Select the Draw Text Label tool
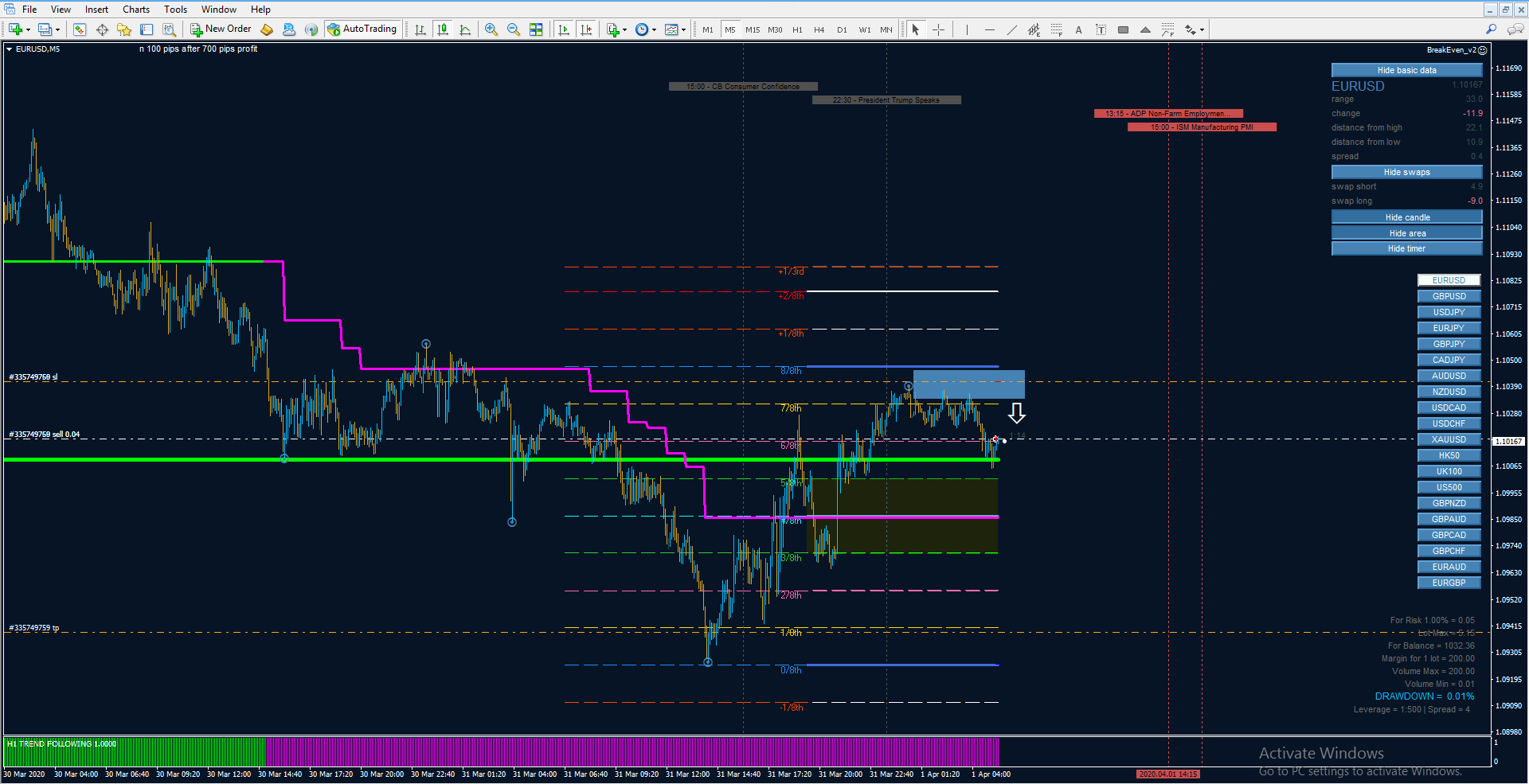The width and height of the screenshot is (1529, 784). point(1101,29)
